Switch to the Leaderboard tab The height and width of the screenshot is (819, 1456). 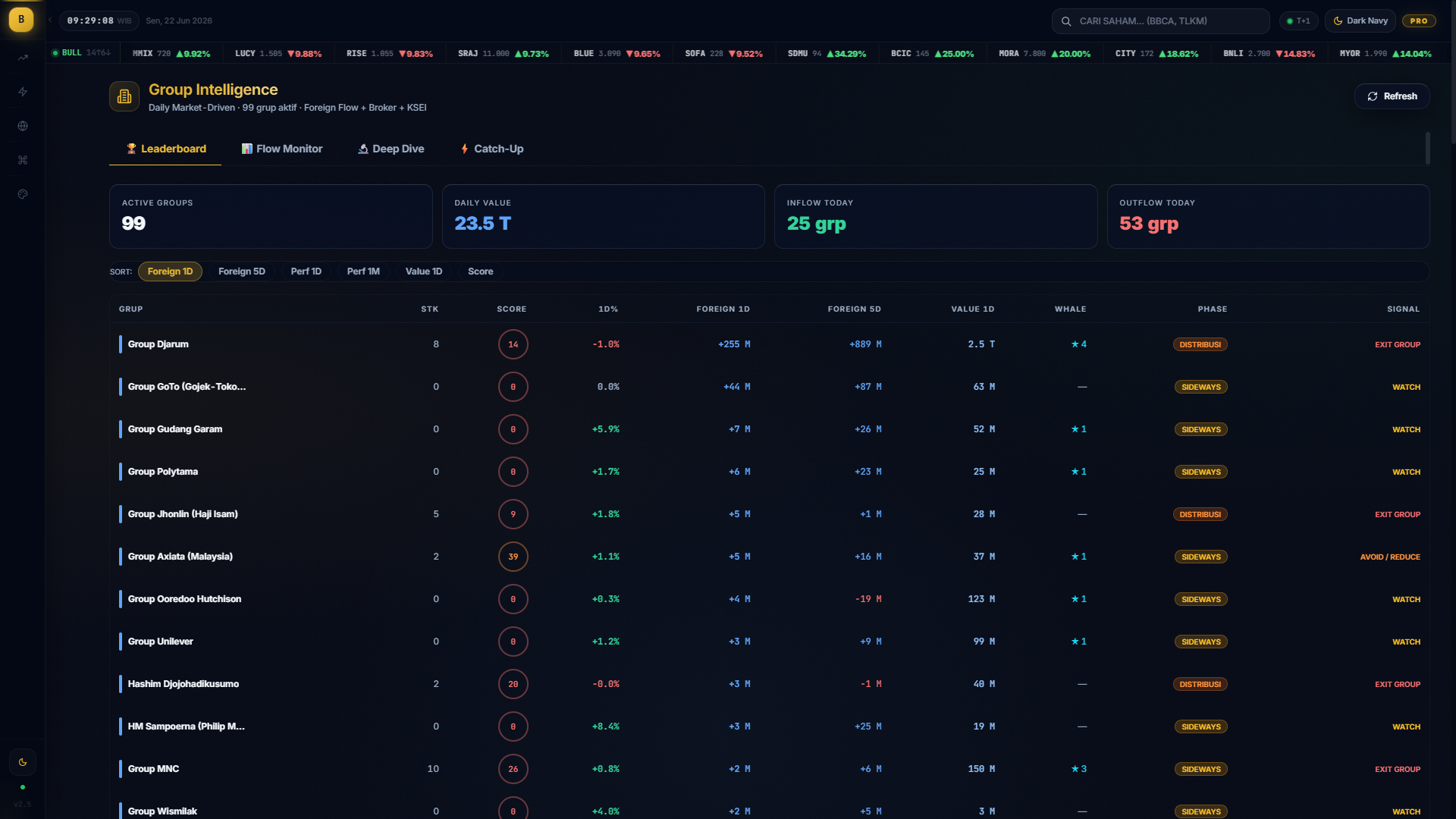click(165, 149)
